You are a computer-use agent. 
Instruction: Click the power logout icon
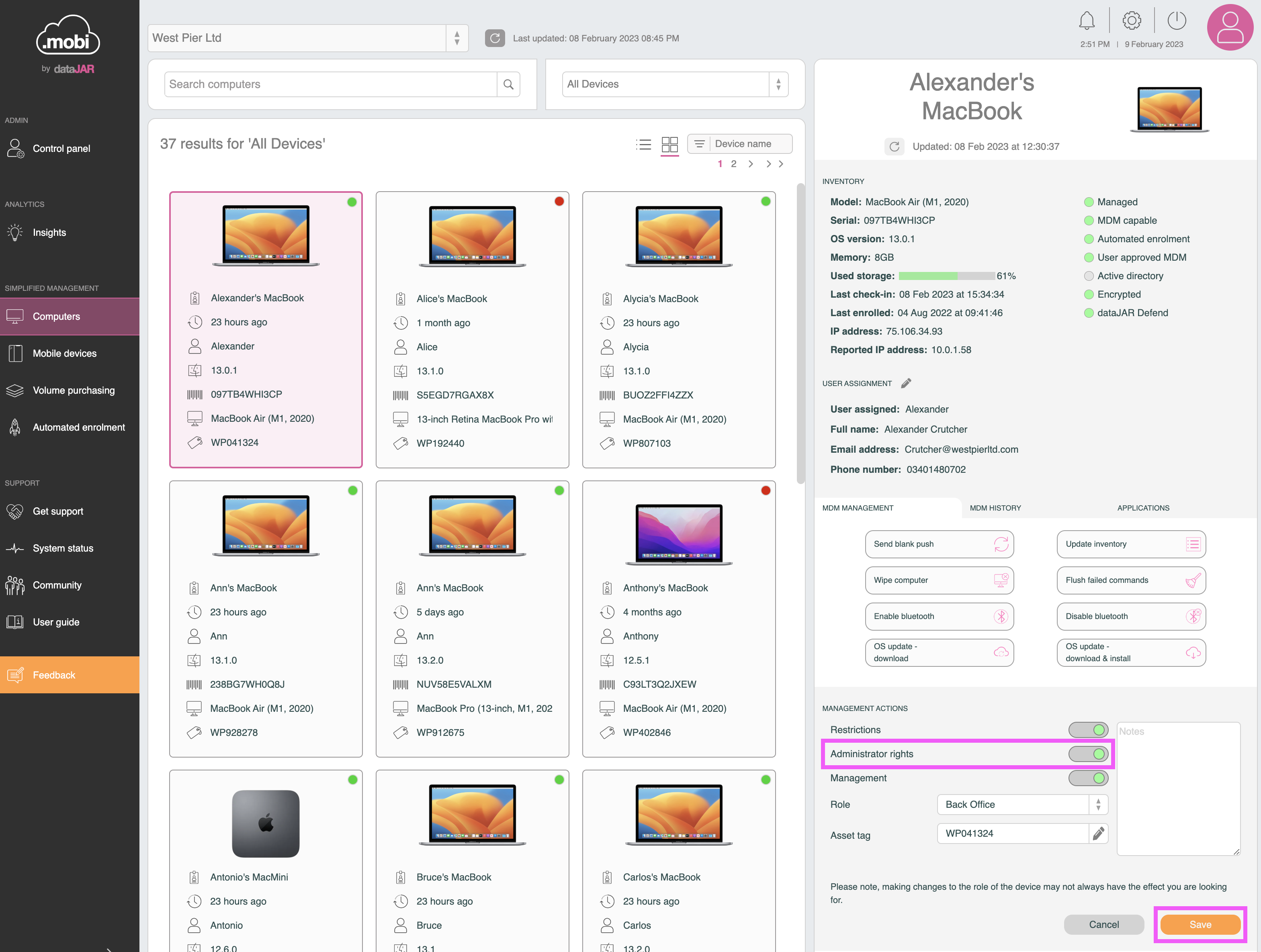1177,21
